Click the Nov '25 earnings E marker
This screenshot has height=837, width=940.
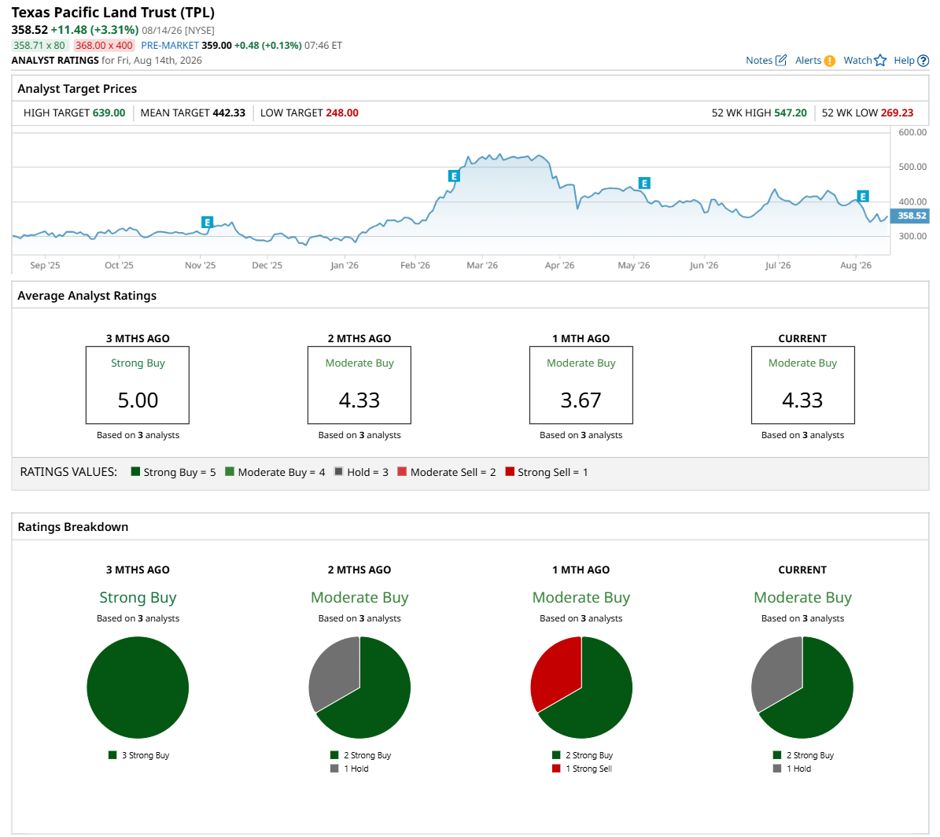(207, 222)
